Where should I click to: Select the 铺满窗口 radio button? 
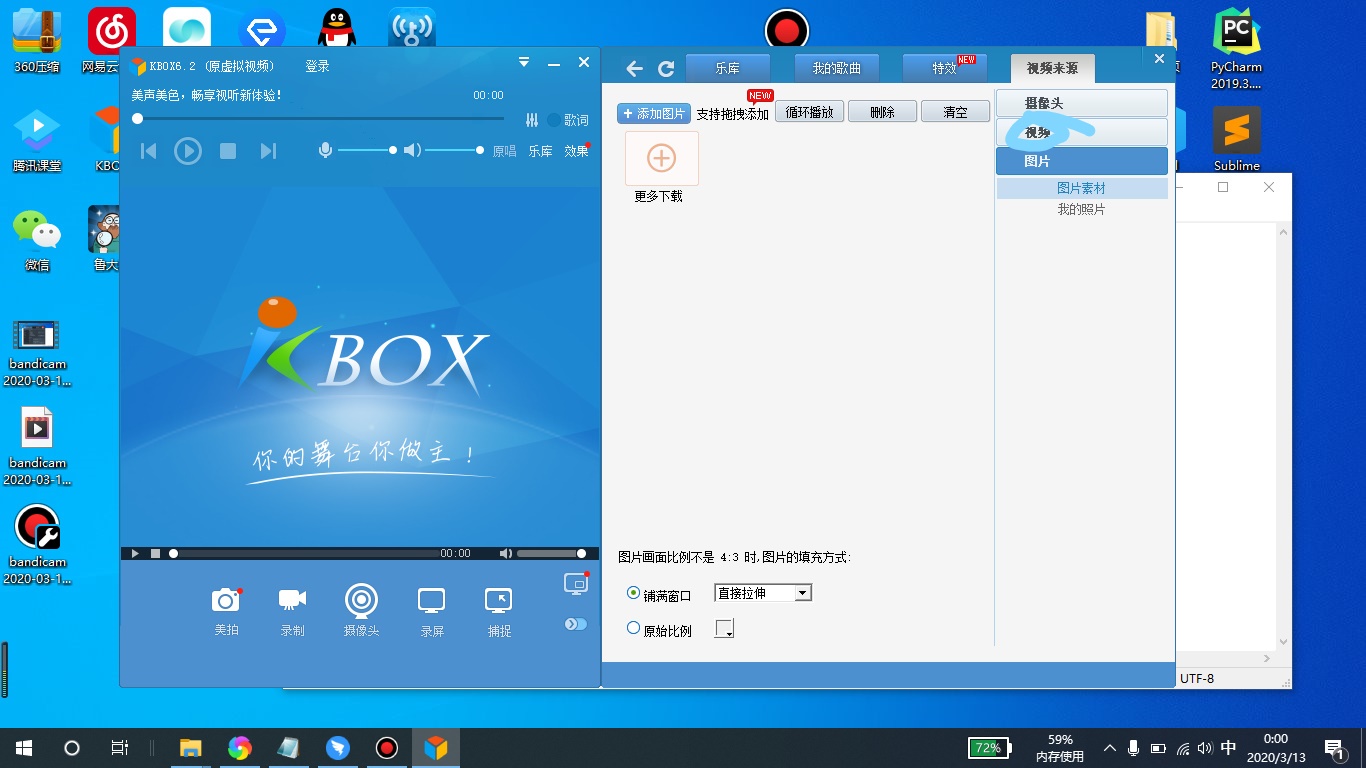coord(633,593)
